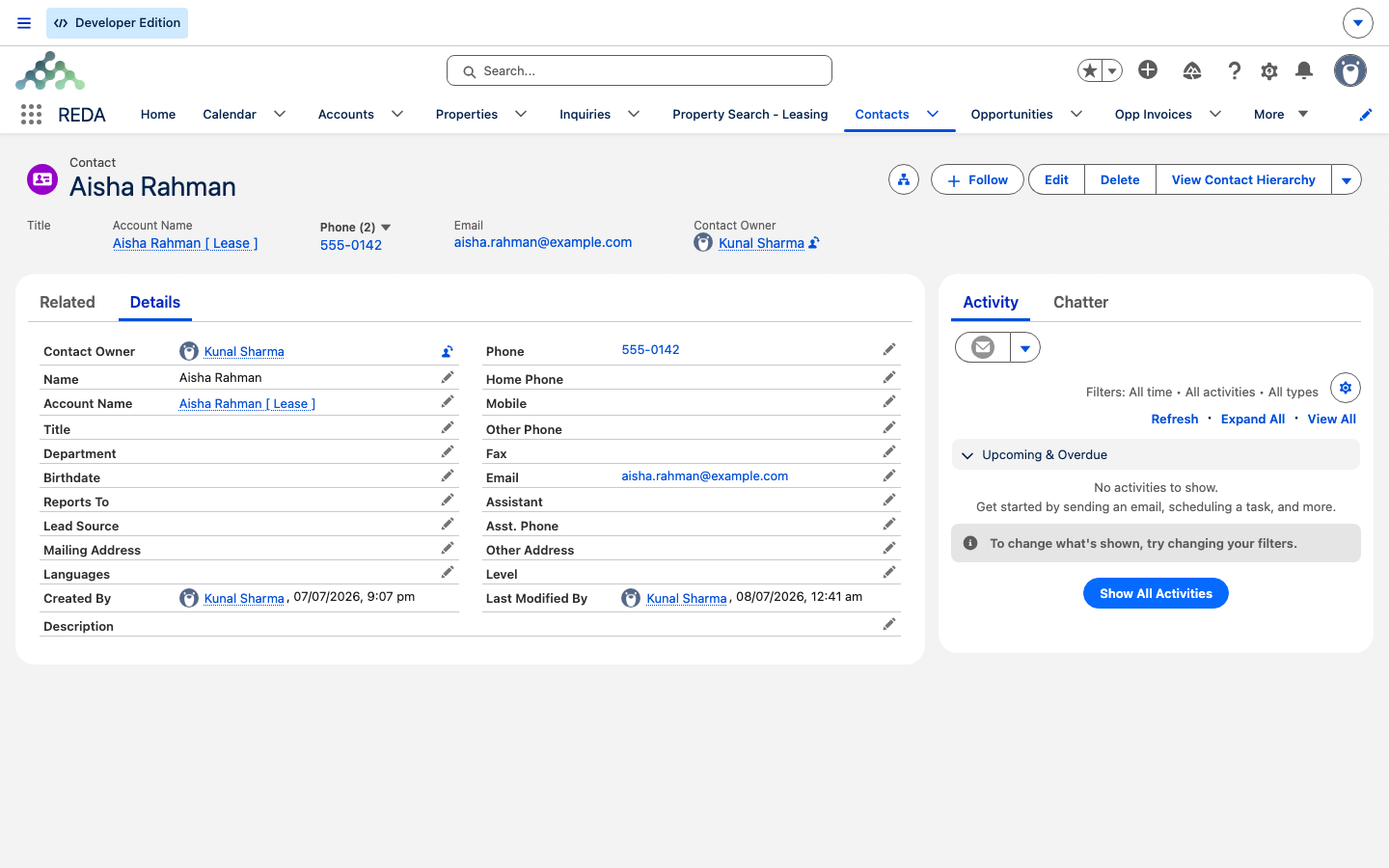Open the Setup gear icon
1389x868 pixels.
pyautogui.click(x=1269, y=70)
